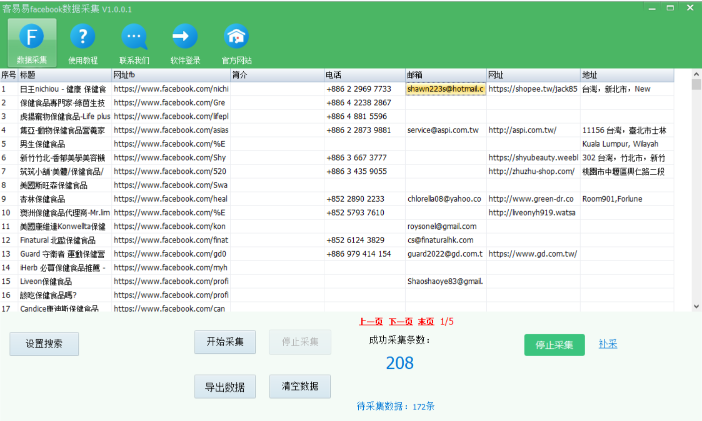Select email cell cs@finaturalhk.com
The image size is (702, 421).
[x=446, y=240]
